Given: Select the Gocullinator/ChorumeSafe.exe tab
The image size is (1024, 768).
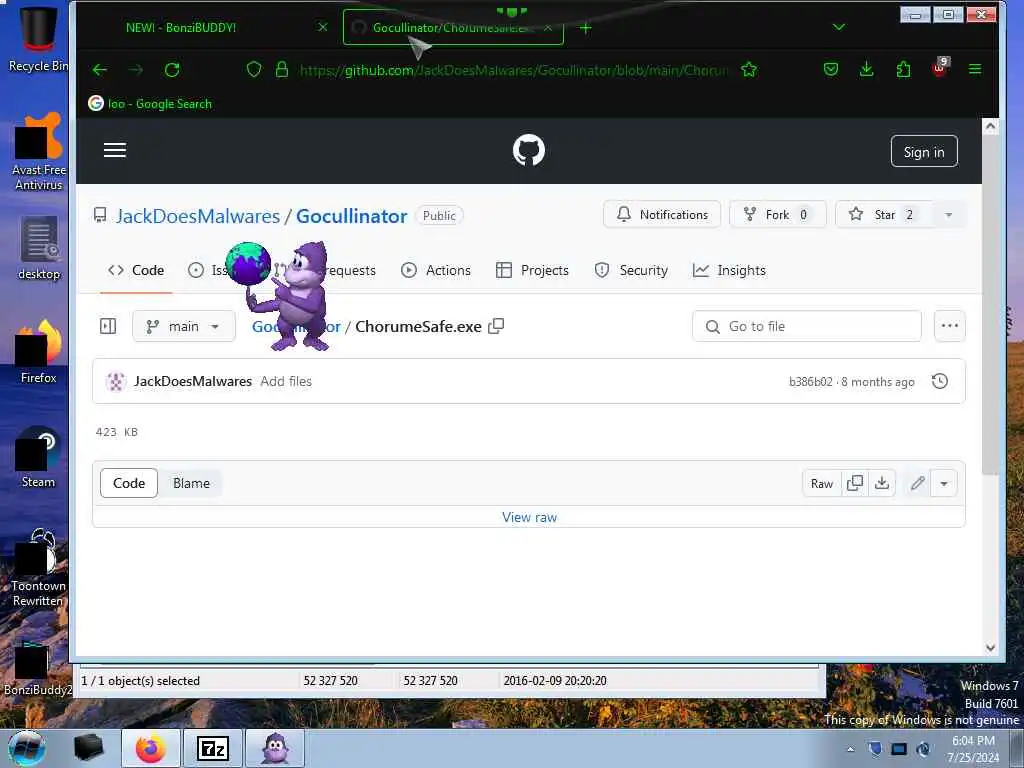Looking at the screenshot, I should [453, 27].
